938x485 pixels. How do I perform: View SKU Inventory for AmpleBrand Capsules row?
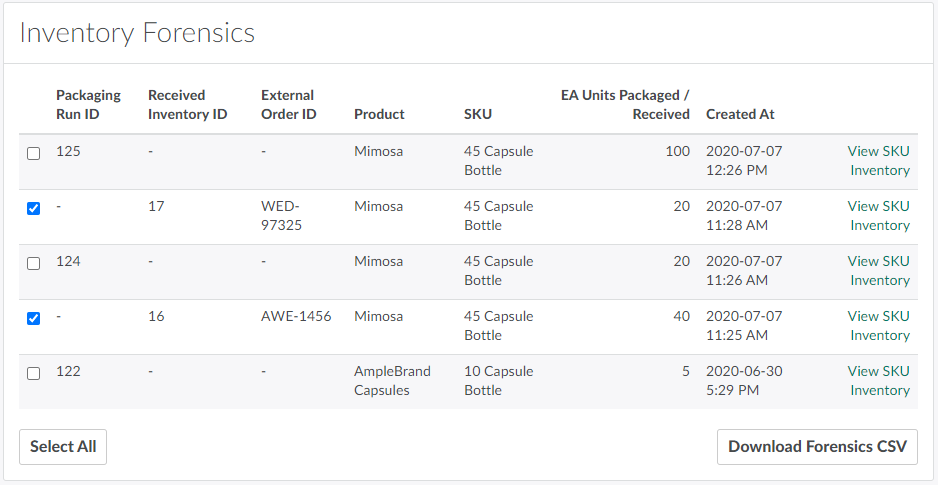click(x=878, y=381)
